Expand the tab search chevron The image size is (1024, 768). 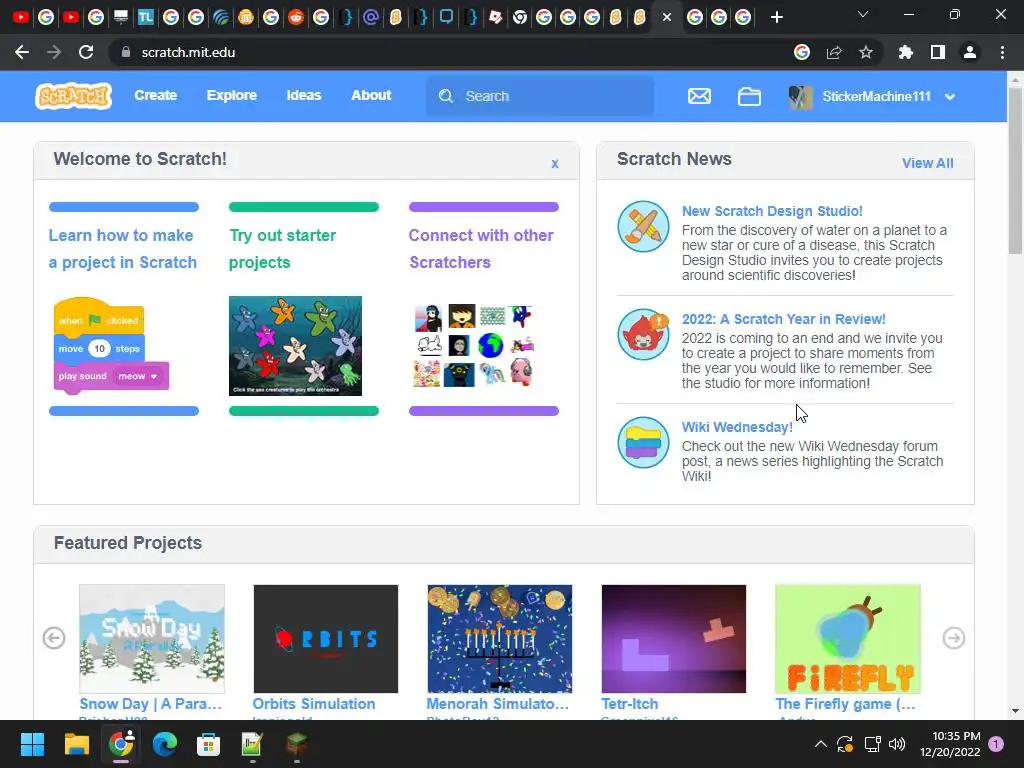[x=863, y=14]
